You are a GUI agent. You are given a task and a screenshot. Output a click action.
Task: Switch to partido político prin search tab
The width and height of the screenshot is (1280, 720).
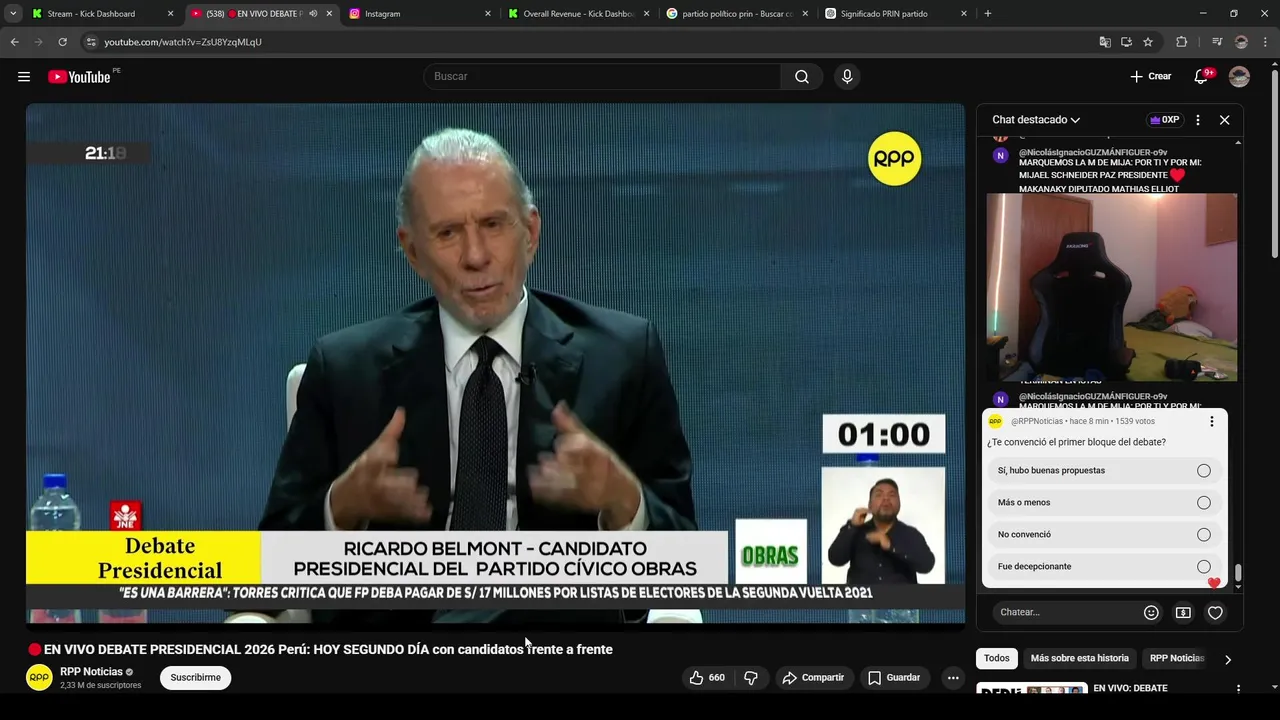[x=737, y=14]
